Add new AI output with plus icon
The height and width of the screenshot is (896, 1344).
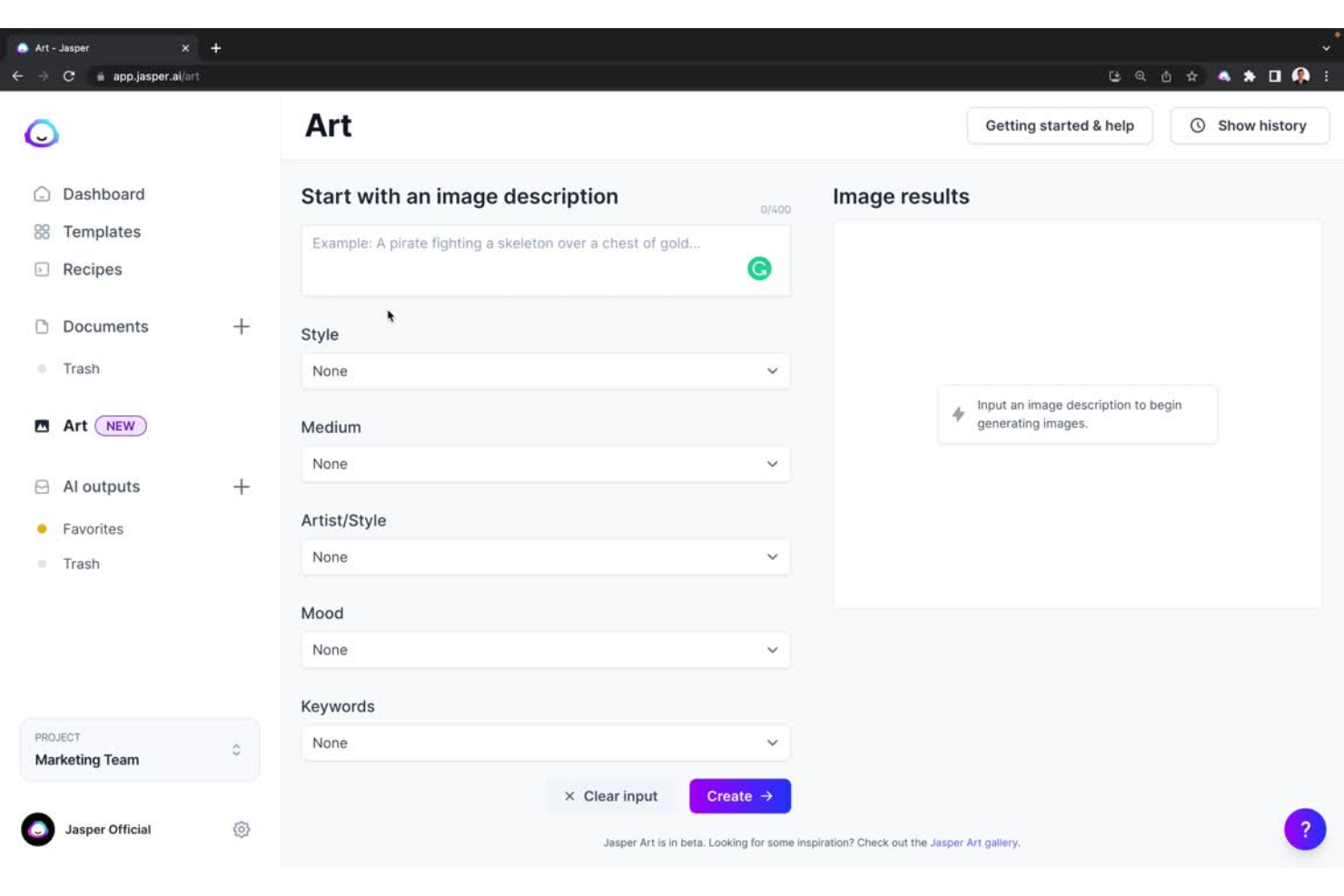(242, 487)
